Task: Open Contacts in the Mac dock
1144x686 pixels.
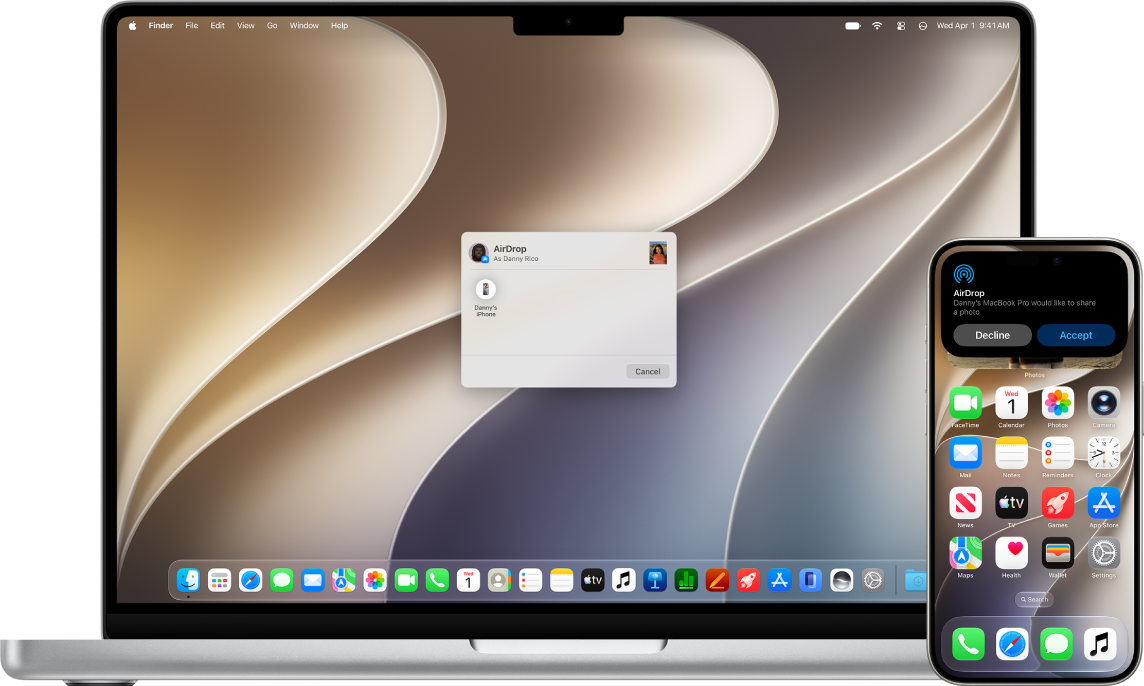Action: (x=499, y=580)
